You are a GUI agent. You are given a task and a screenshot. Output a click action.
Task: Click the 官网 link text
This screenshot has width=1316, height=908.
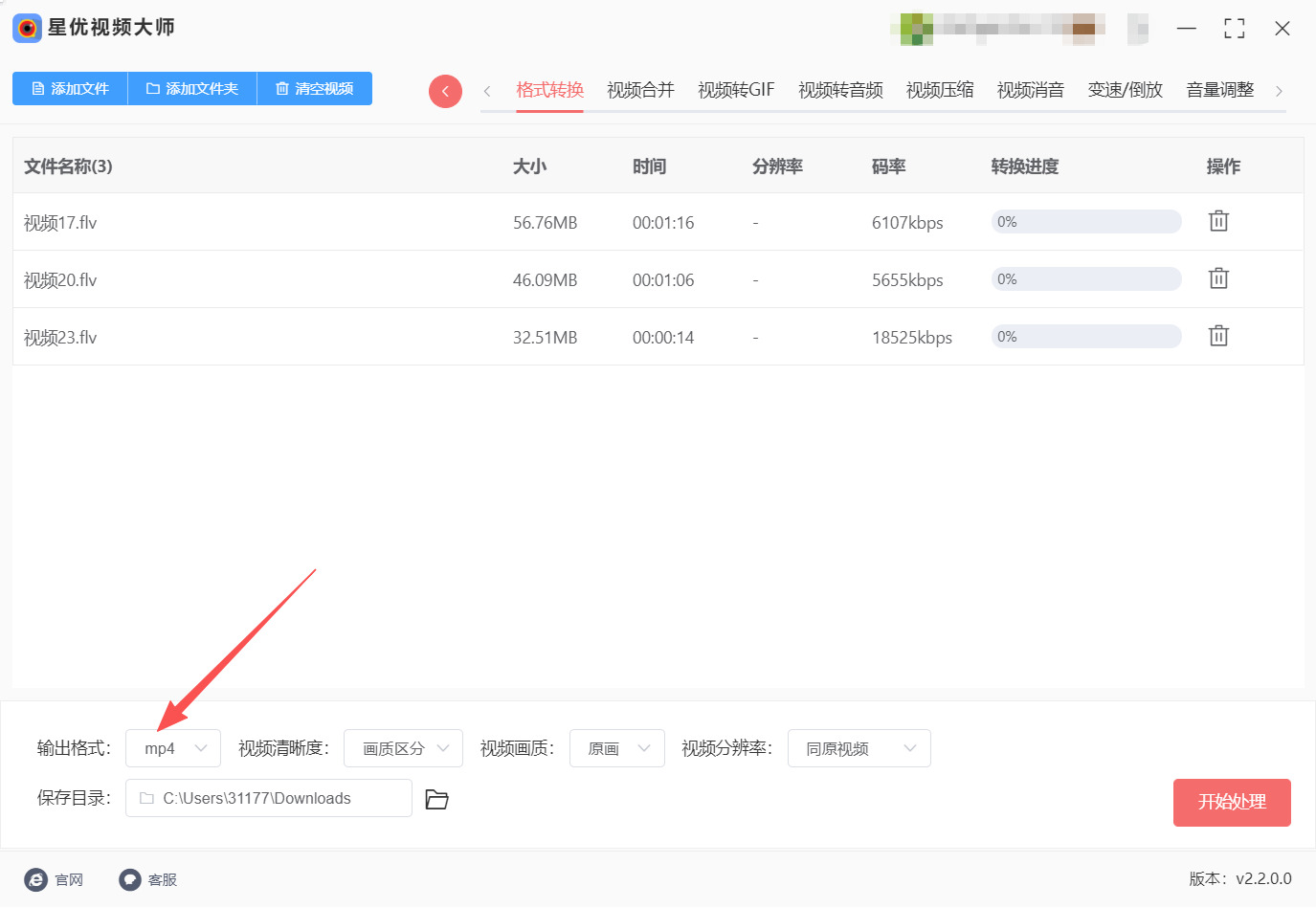(x=69, y=879)
